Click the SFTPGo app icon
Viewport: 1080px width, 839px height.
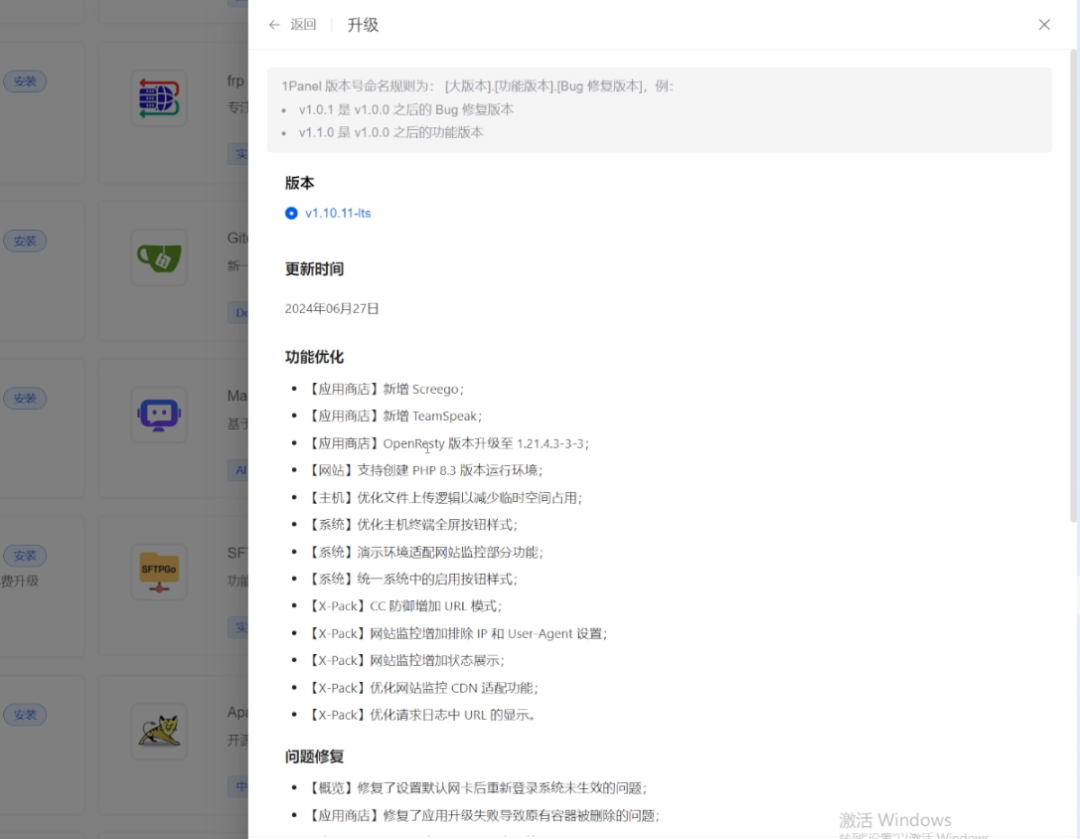point(159,572)
